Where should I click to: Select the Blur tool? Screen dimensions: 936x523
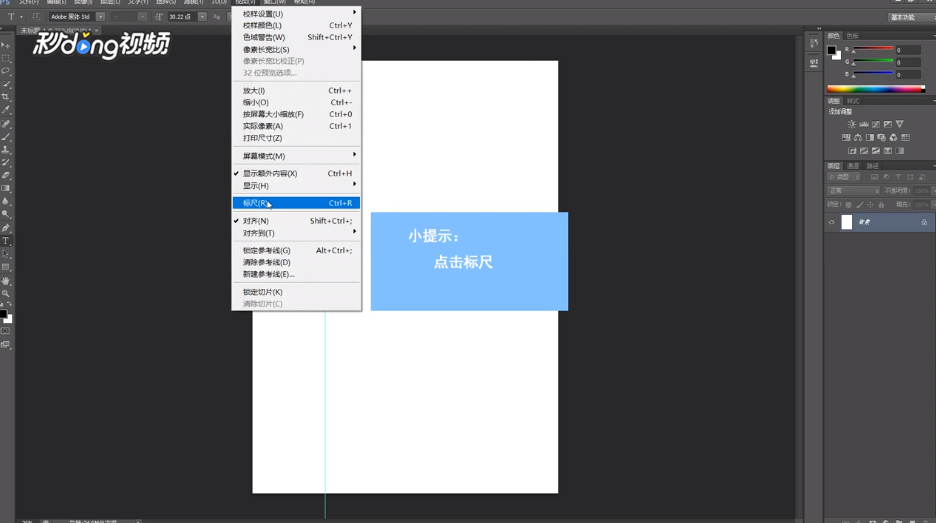(6, 201)
